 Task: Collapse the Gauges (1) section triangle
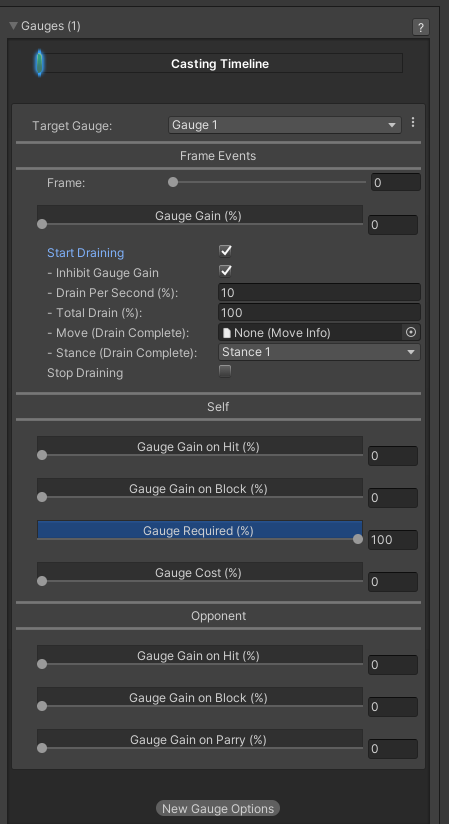14,26
